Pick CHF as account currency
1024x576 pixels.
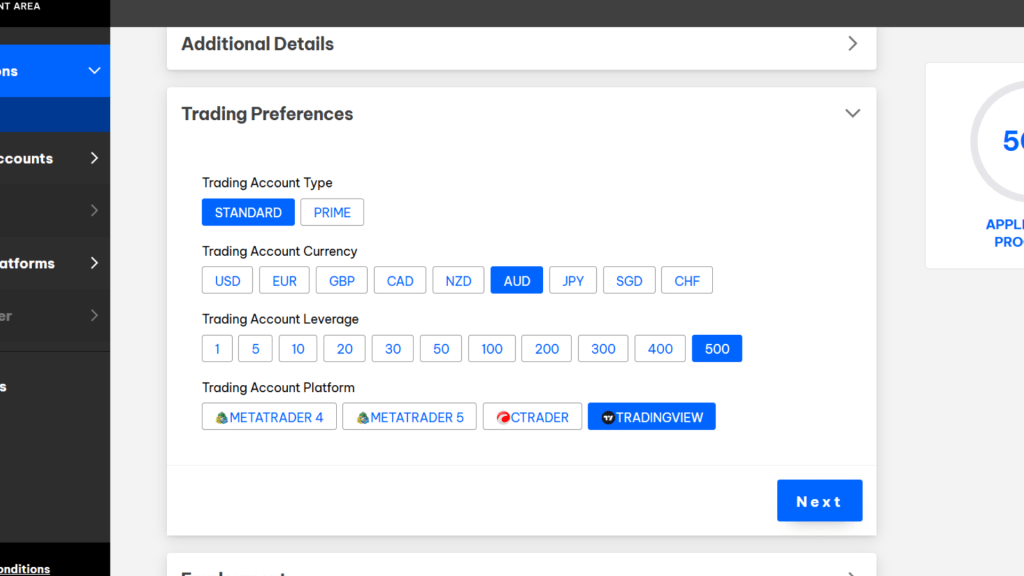[687, 280]
